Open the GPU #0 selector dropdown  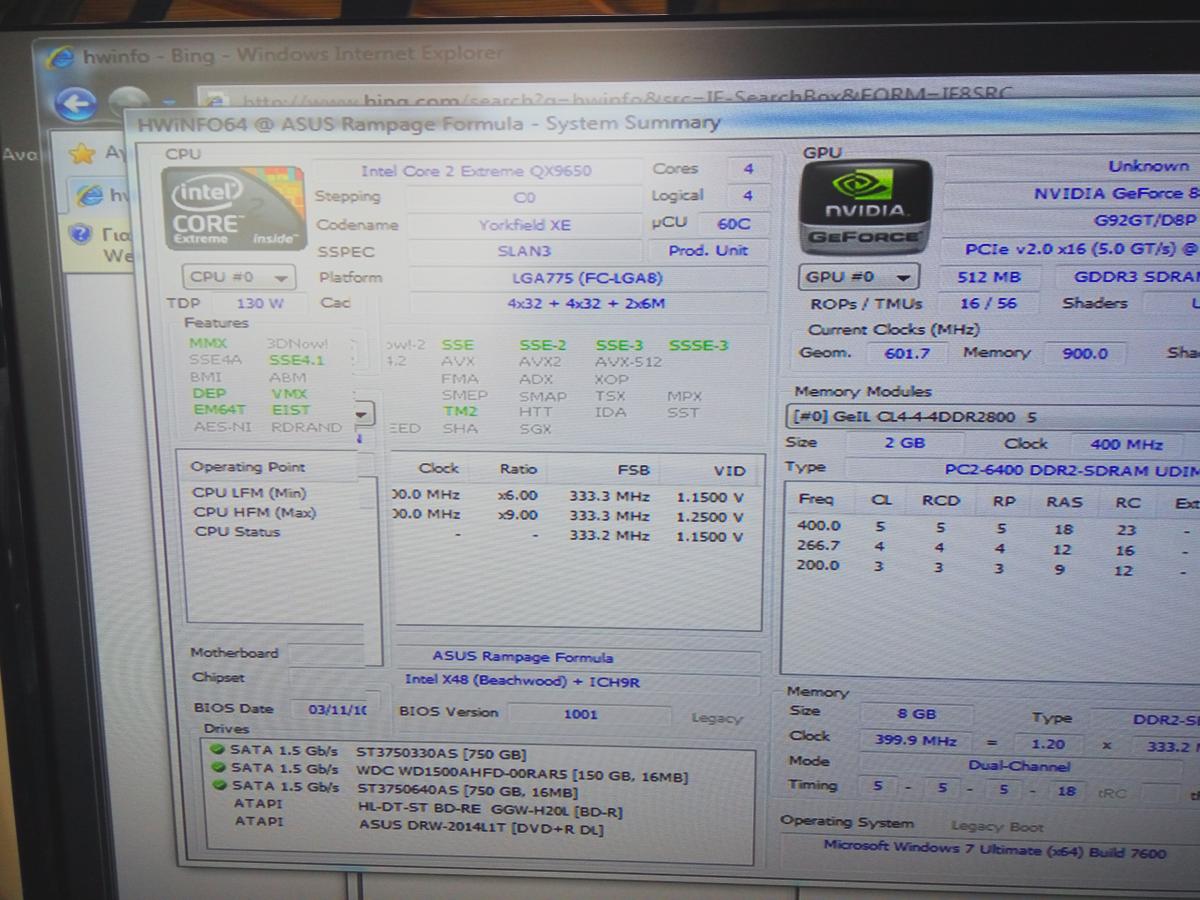859,277
